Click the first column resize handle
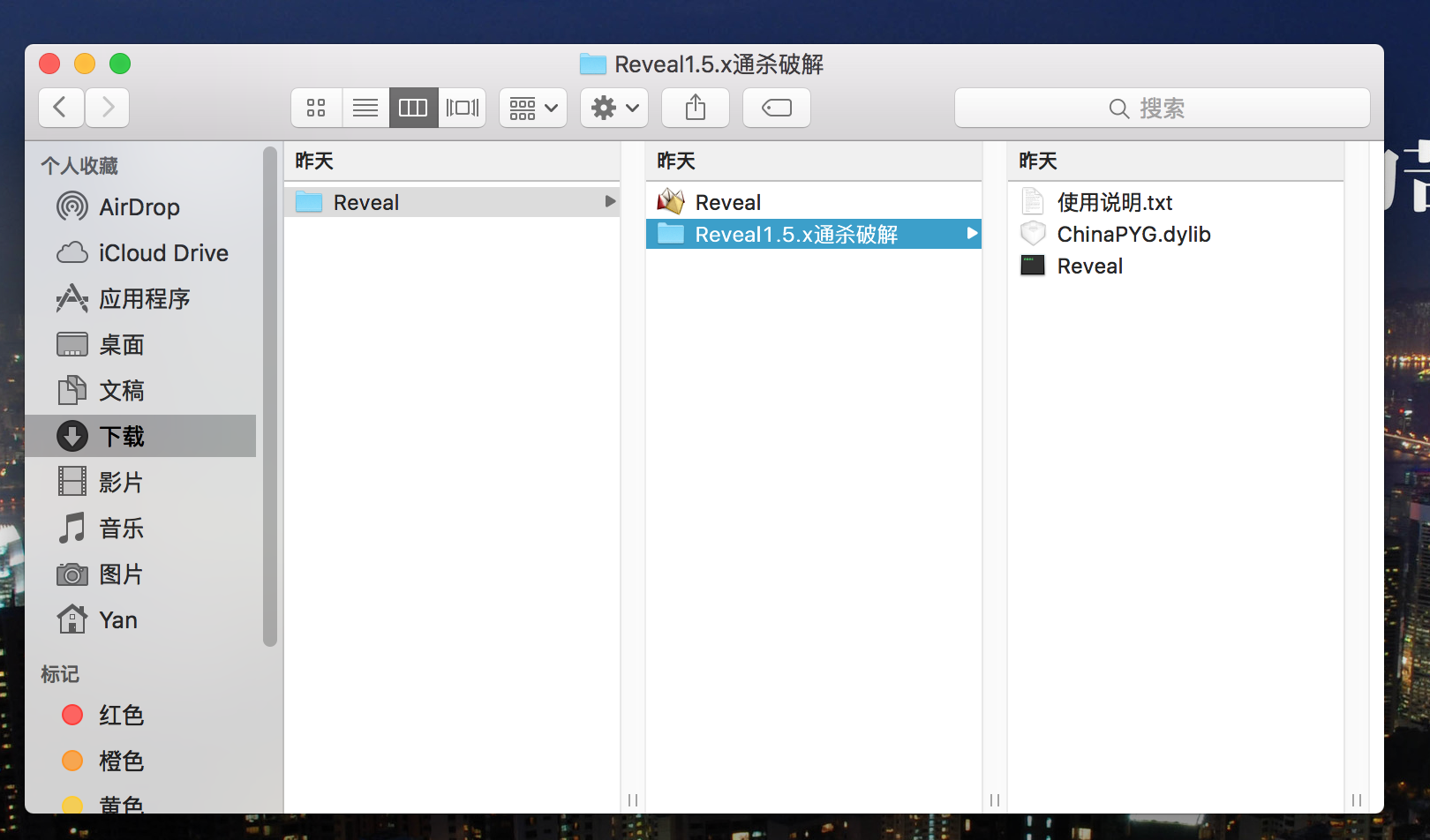This screenshot has width=1430, height=840. click(x=633, y=800)
